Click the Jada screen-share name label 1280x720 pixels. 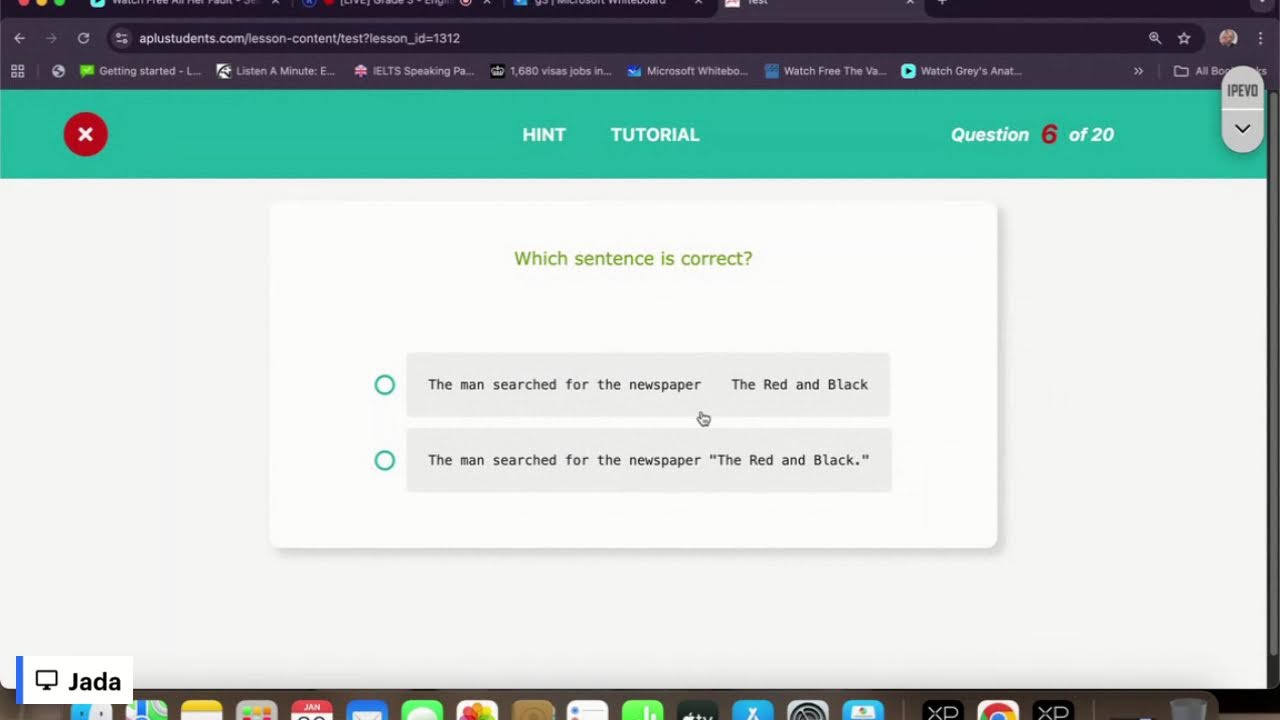[x=77, y=681]
